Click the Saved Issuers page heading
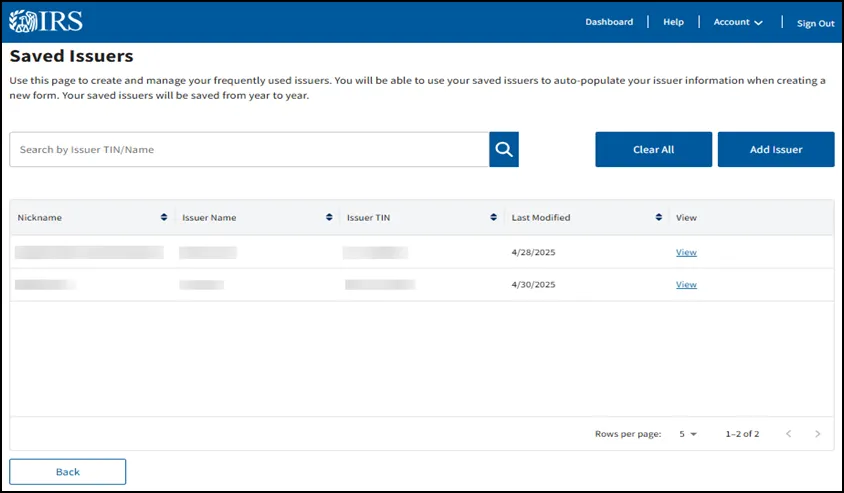The width and height of the screenshot is (844, 493). (72, 56)
